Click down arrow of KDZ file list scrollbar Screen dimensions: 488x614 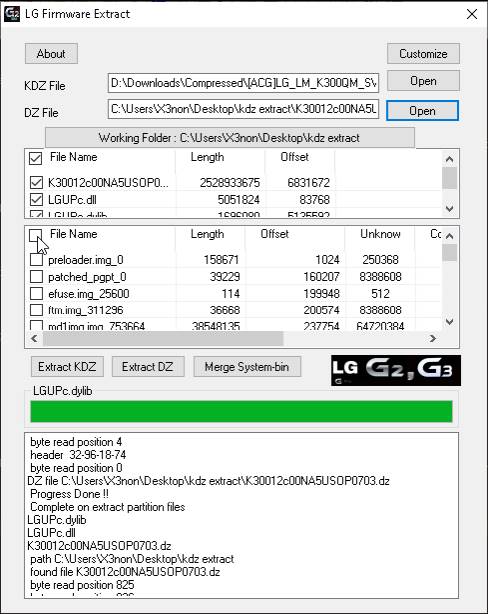point(450,208)
